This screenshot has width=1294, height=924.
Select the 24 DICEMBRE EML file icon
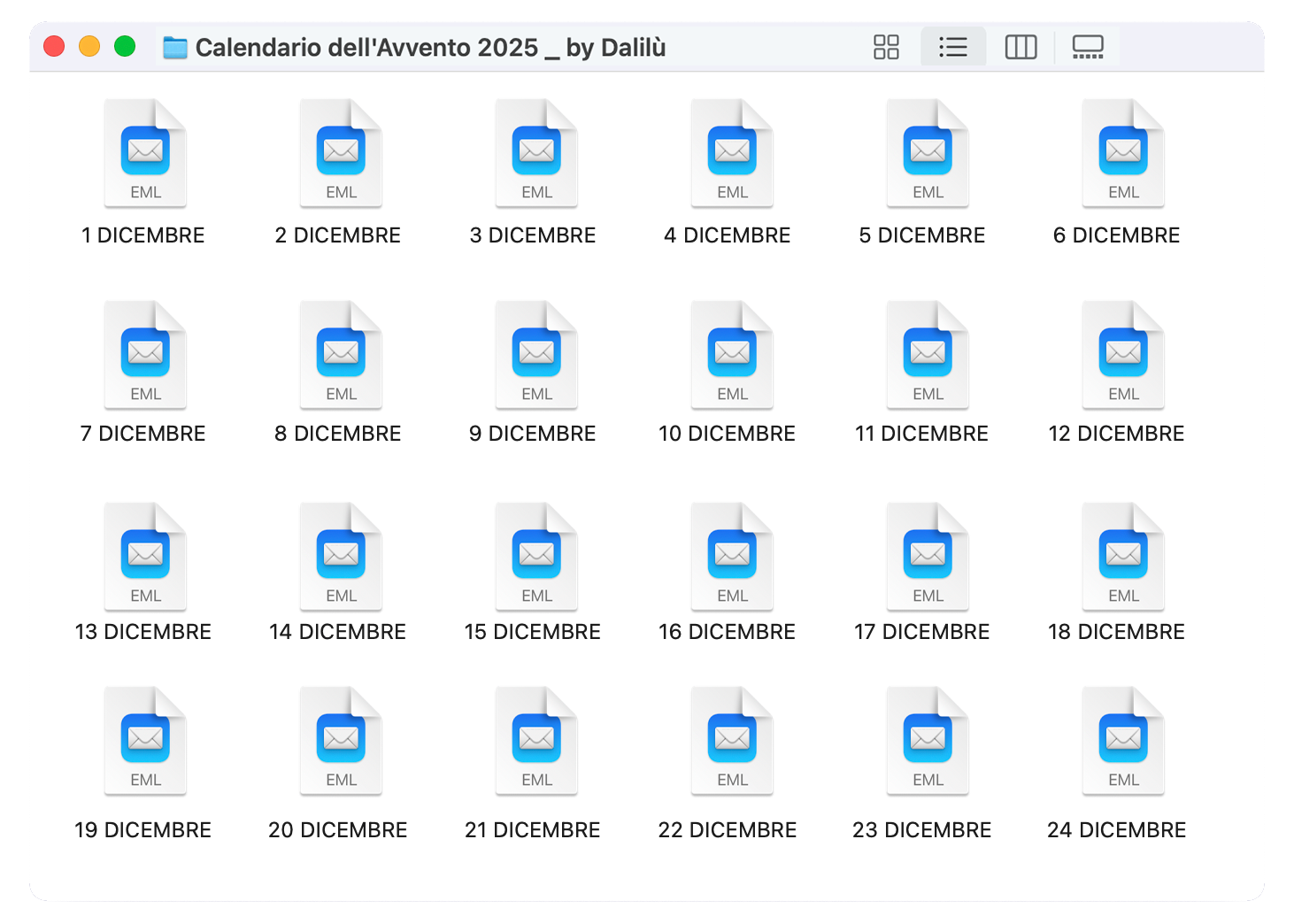pyautogui.click(x=1124, y=741)
